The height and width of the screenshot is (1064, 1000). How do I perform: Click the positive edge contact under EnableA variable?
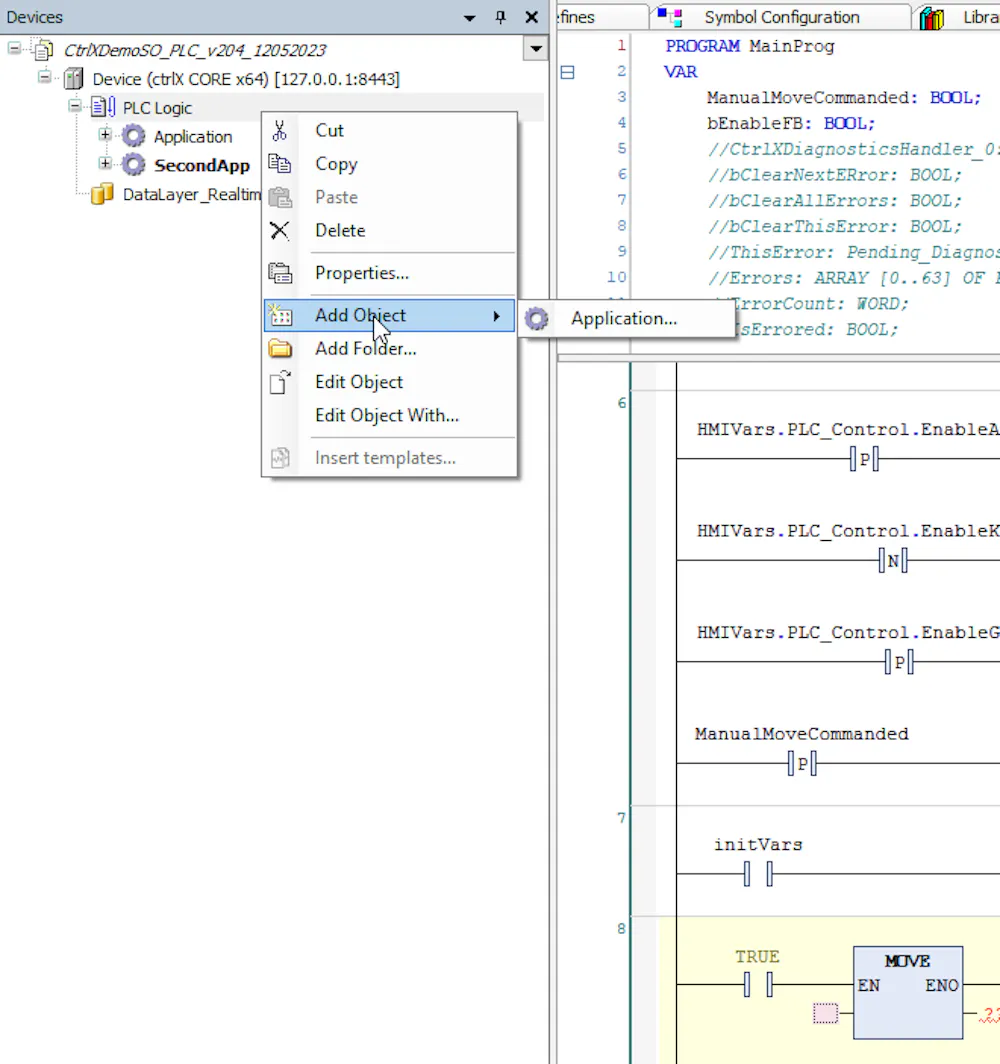(x=864, y=459)
